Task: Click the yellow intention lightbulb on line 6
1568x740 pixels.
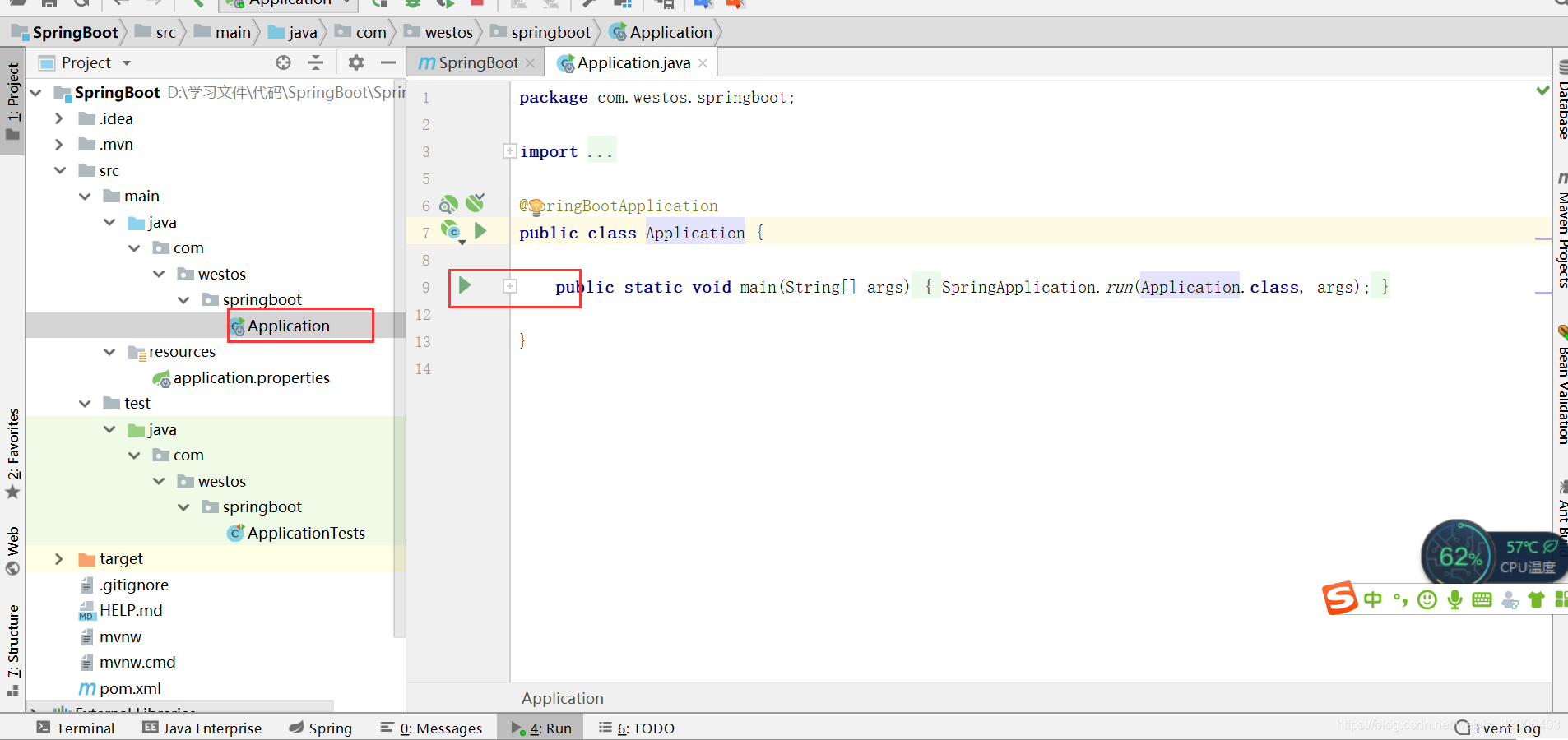Action: (x=536, y=206)
